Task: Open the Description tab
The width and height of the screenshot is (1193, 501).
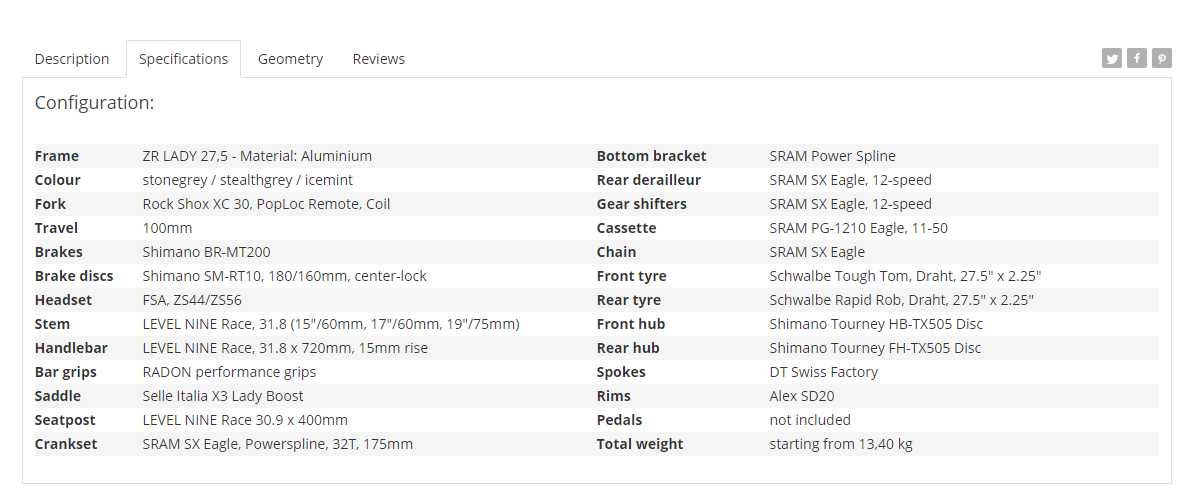Action: pos(72,59)
